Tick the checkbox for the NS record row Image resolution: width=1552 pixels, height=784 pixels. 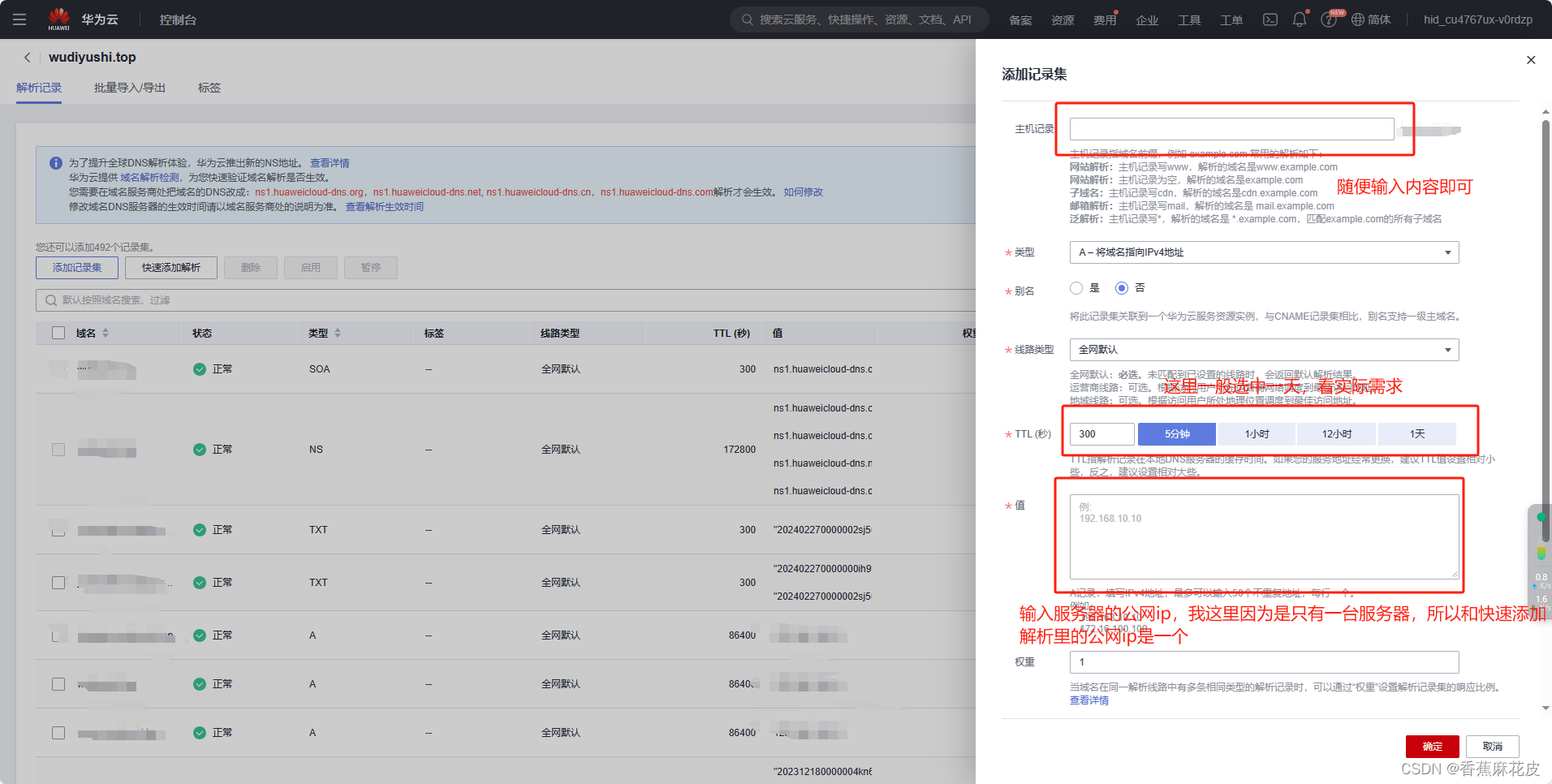click(58, 450)
